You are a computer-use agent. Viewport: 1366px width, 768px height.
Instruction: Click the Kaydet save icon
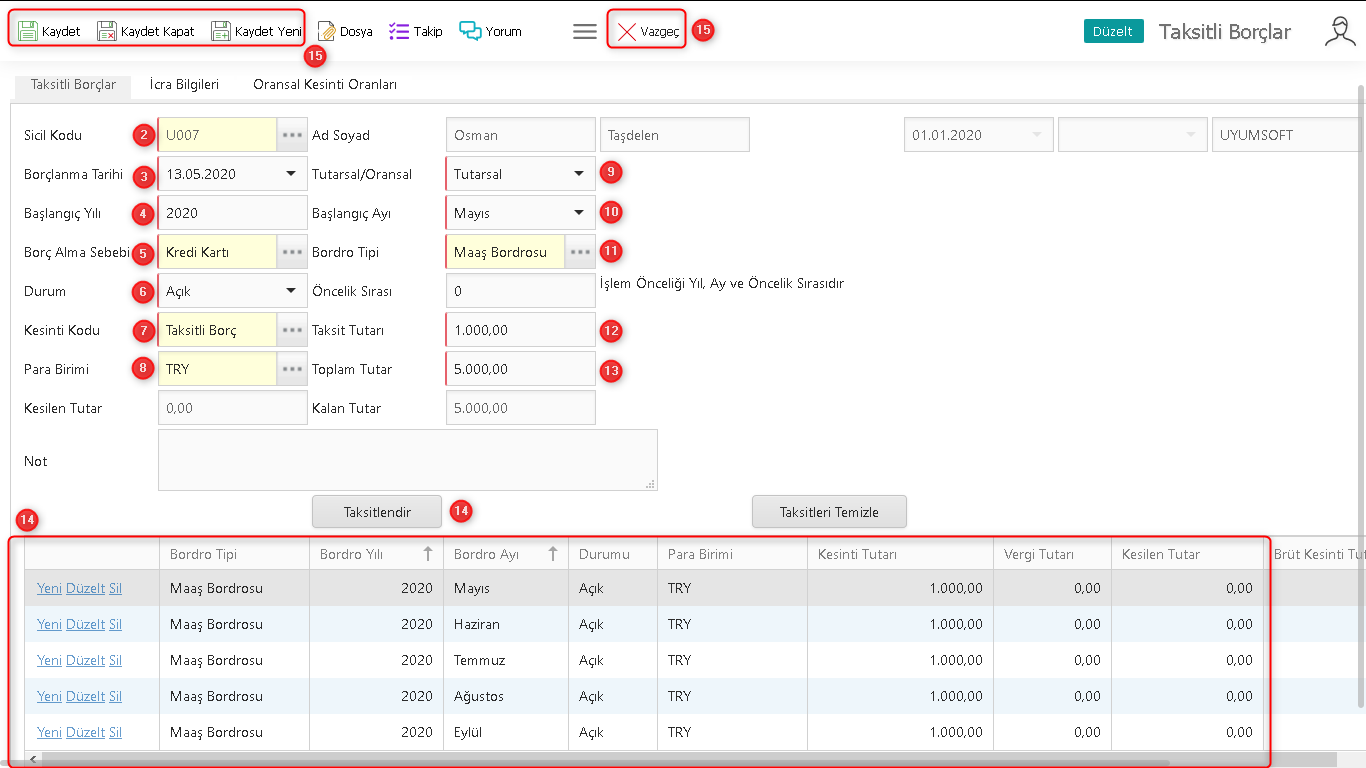[29, 31]
